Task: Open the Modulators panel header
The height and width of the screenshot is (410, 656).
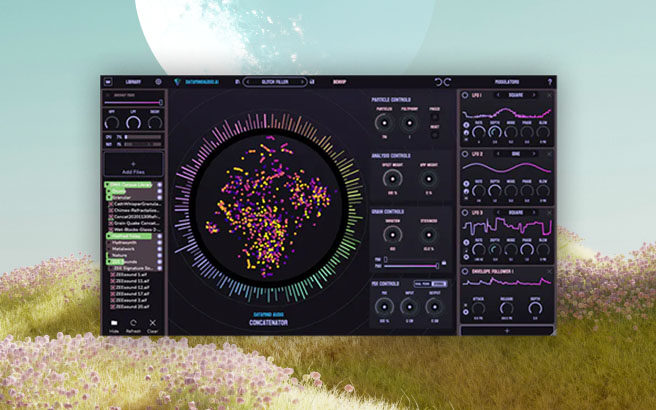Action: point(507,82)
